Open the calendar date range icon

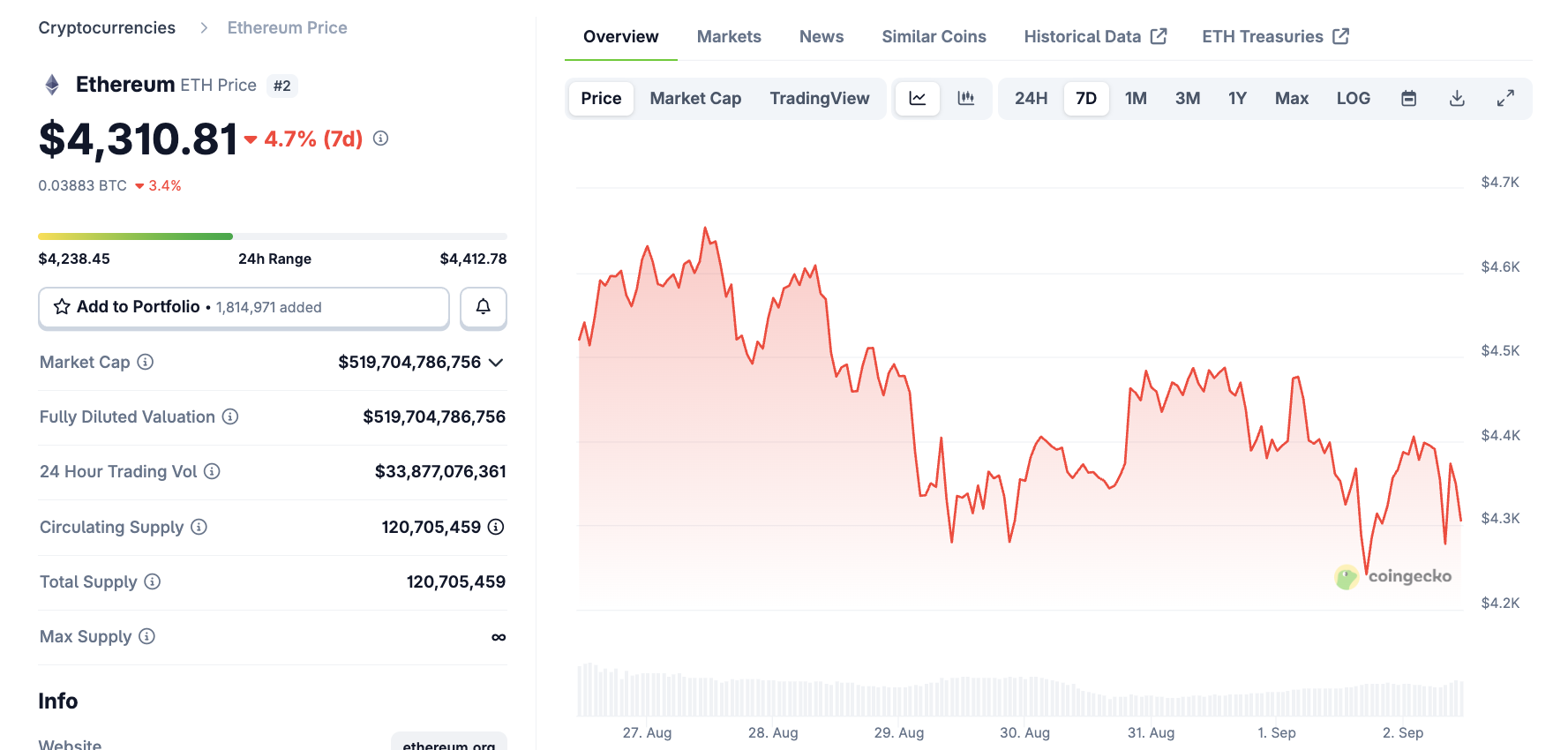tap(1407, 98)
